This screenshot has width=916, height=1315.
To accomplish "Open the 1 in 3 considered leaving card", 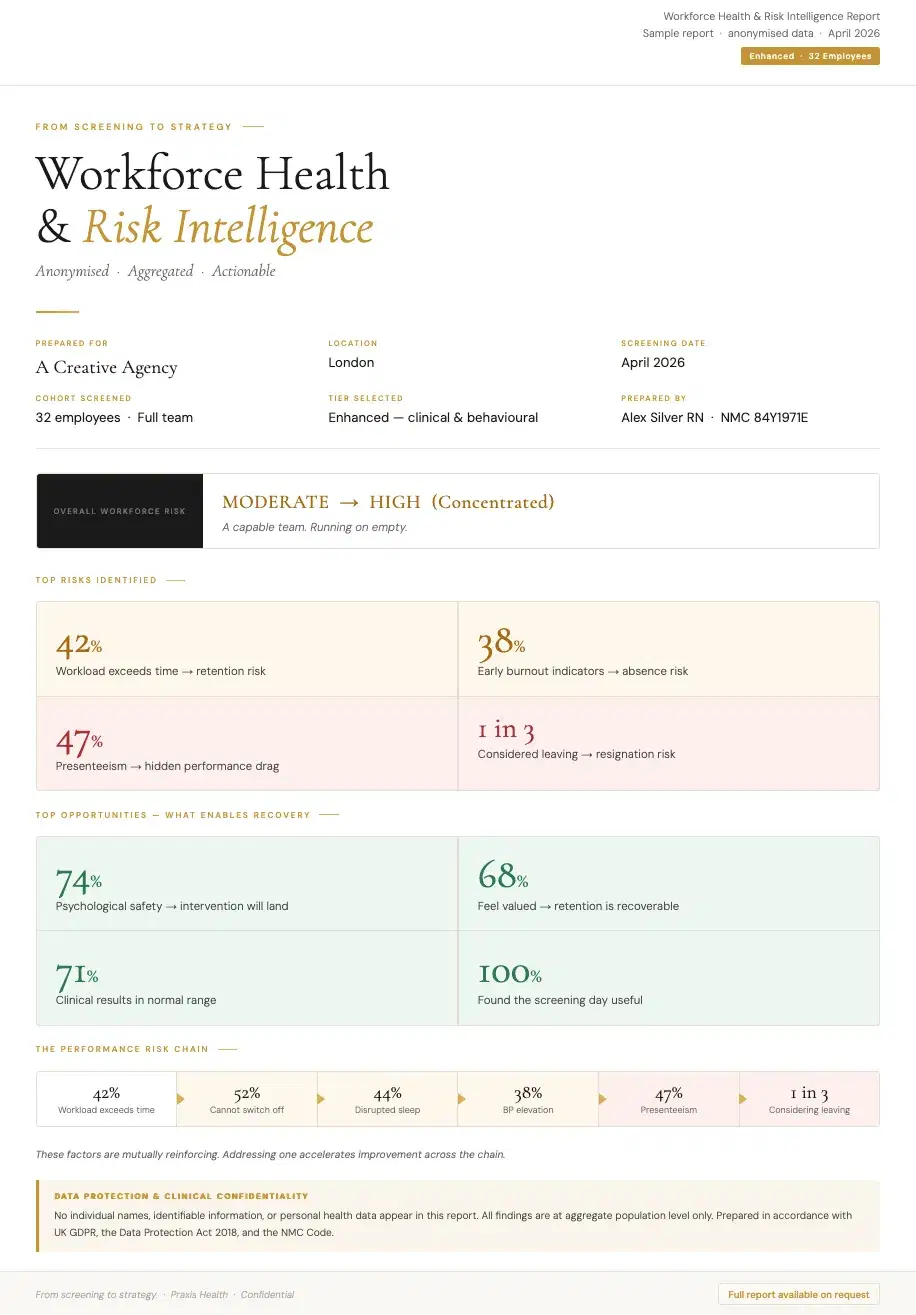I will 669,744.
